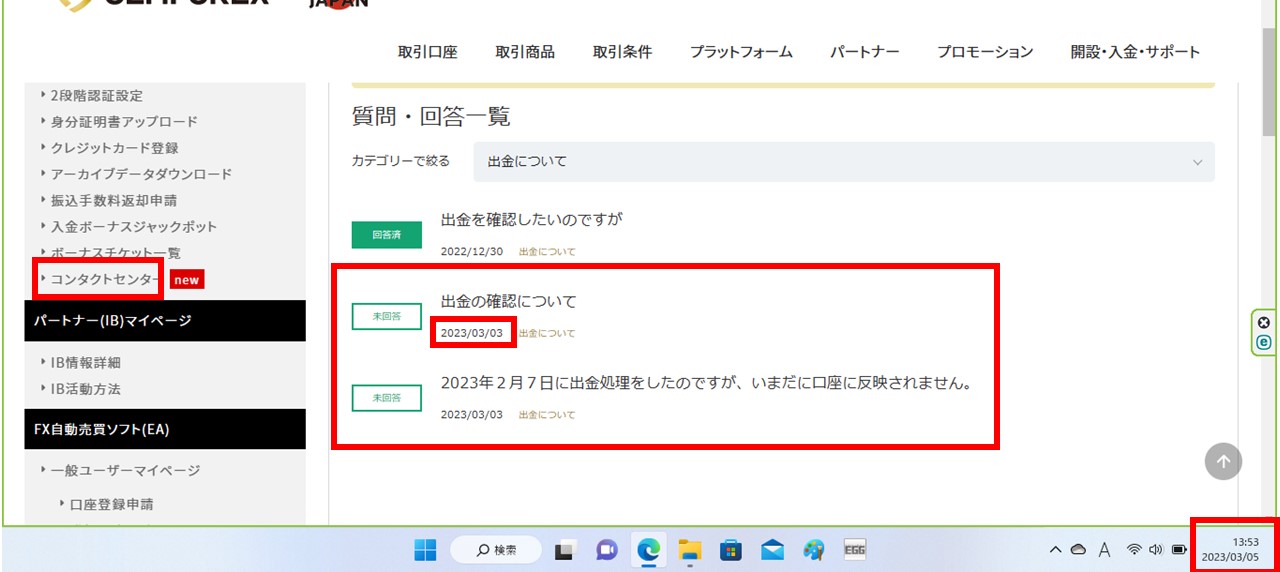The image size is (1280, 572).
Task: Close the ESET side widget
Action: [x=1263, y=322]
